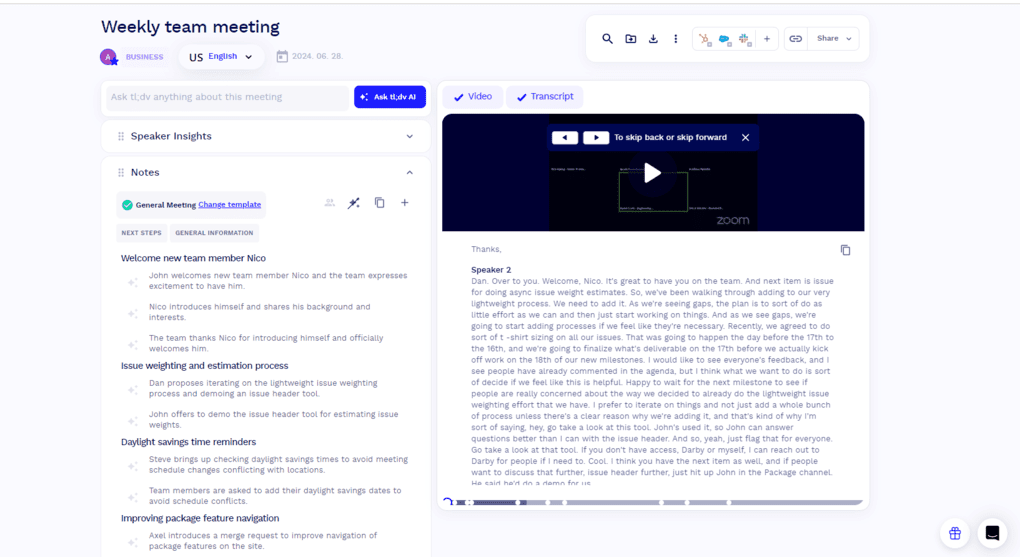Download the meeting recording
The width and height of the screenshot is (1020, 557).
pos(653,39)
